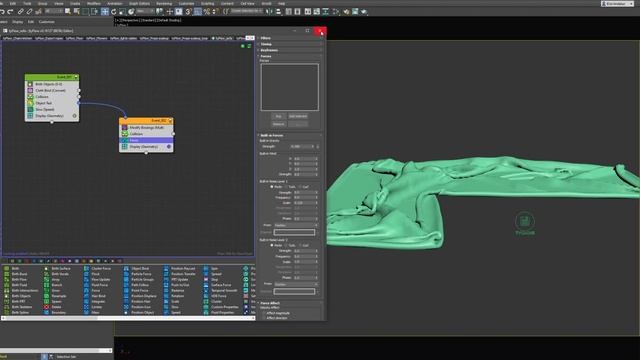
Task: Select Noise radio in Built-in Noise Level 2
Action: [272, 245]
